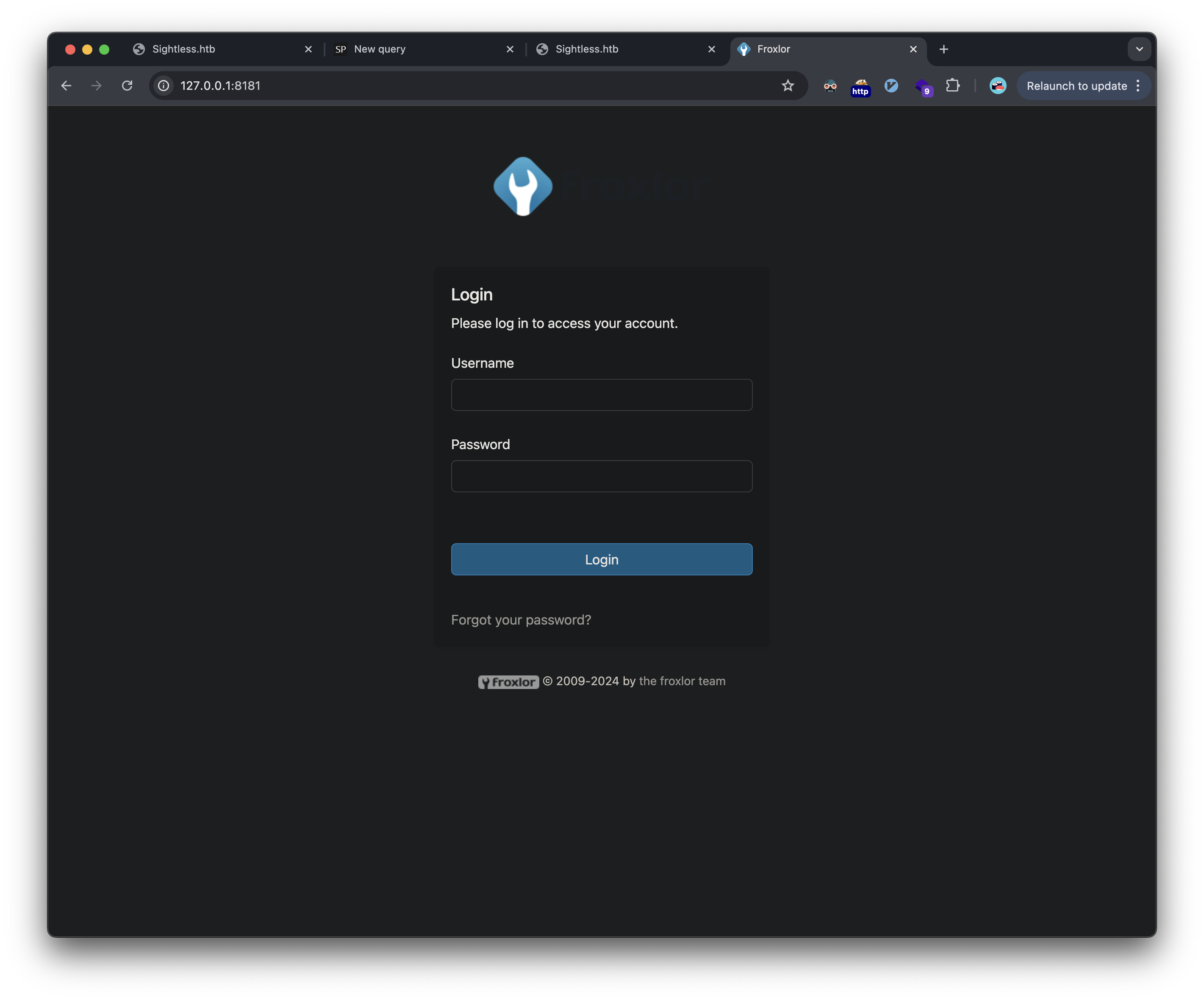This screenshot has height=1000, width=1204.
Task: Open the Forgot your password link
Action: tap(521, 620)
